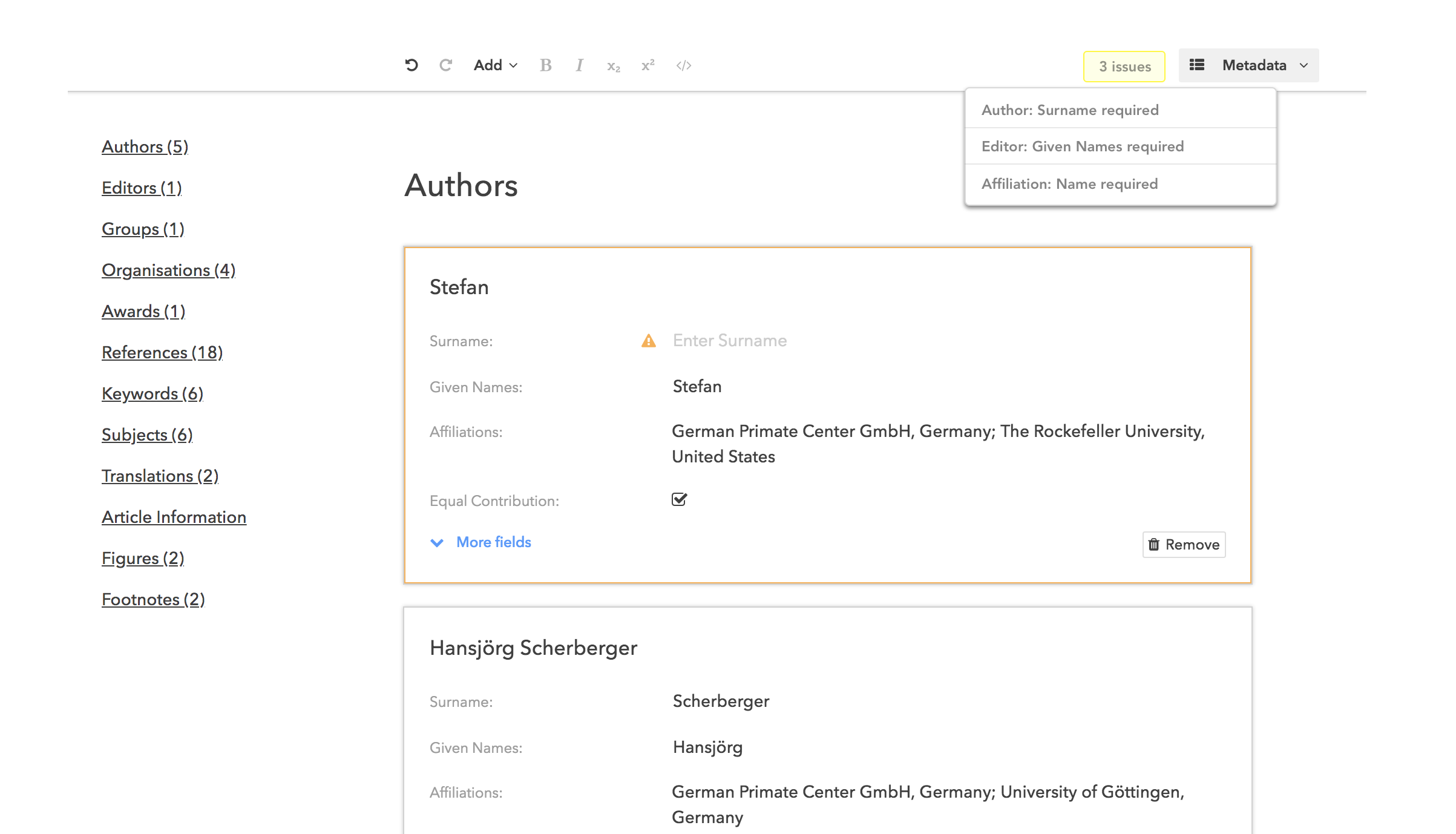
Task: Click the undo arrow icon
Action: pyautogui.click(x=412, y=65)
